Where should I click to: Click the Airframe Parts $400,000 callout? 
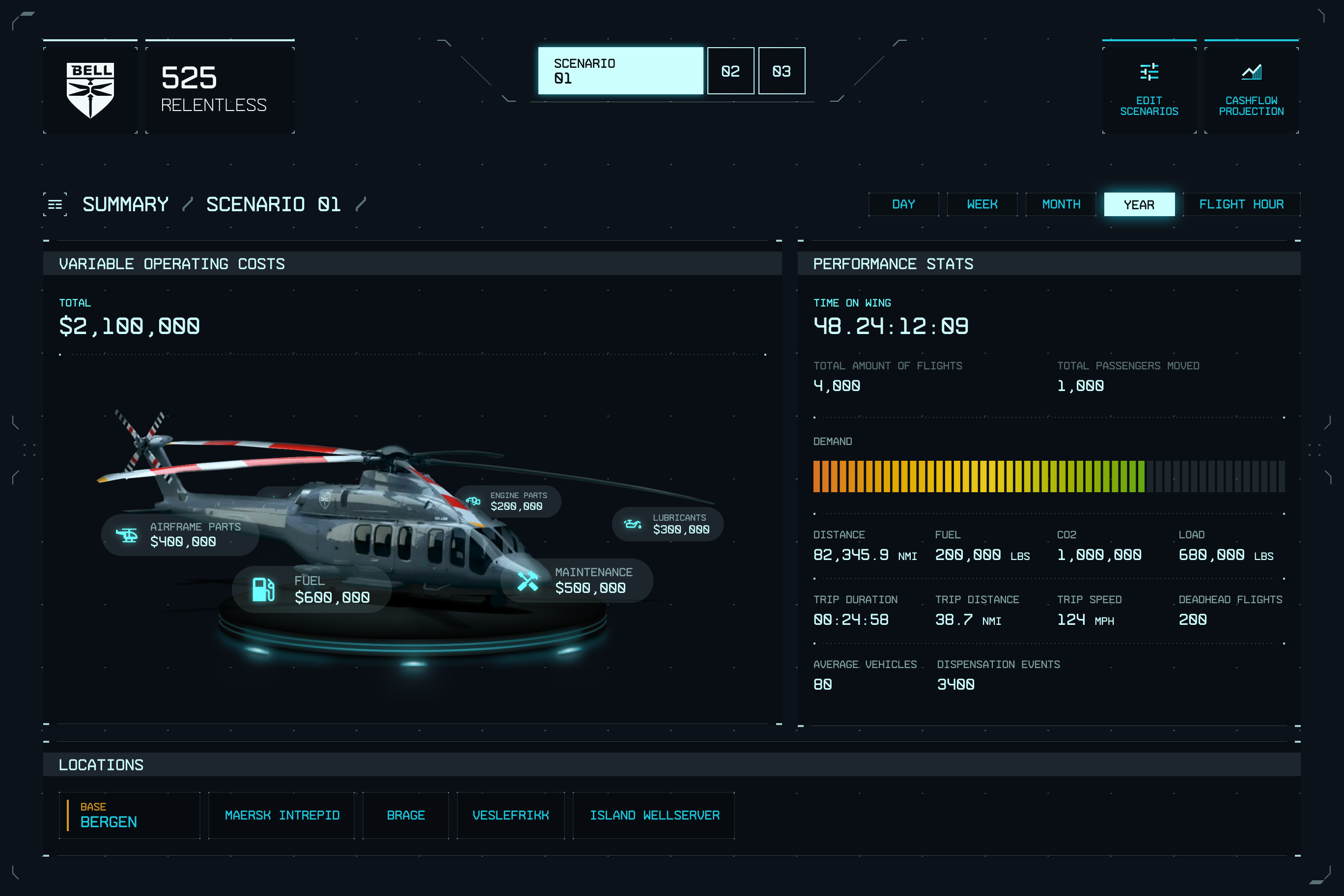point(180,535)
